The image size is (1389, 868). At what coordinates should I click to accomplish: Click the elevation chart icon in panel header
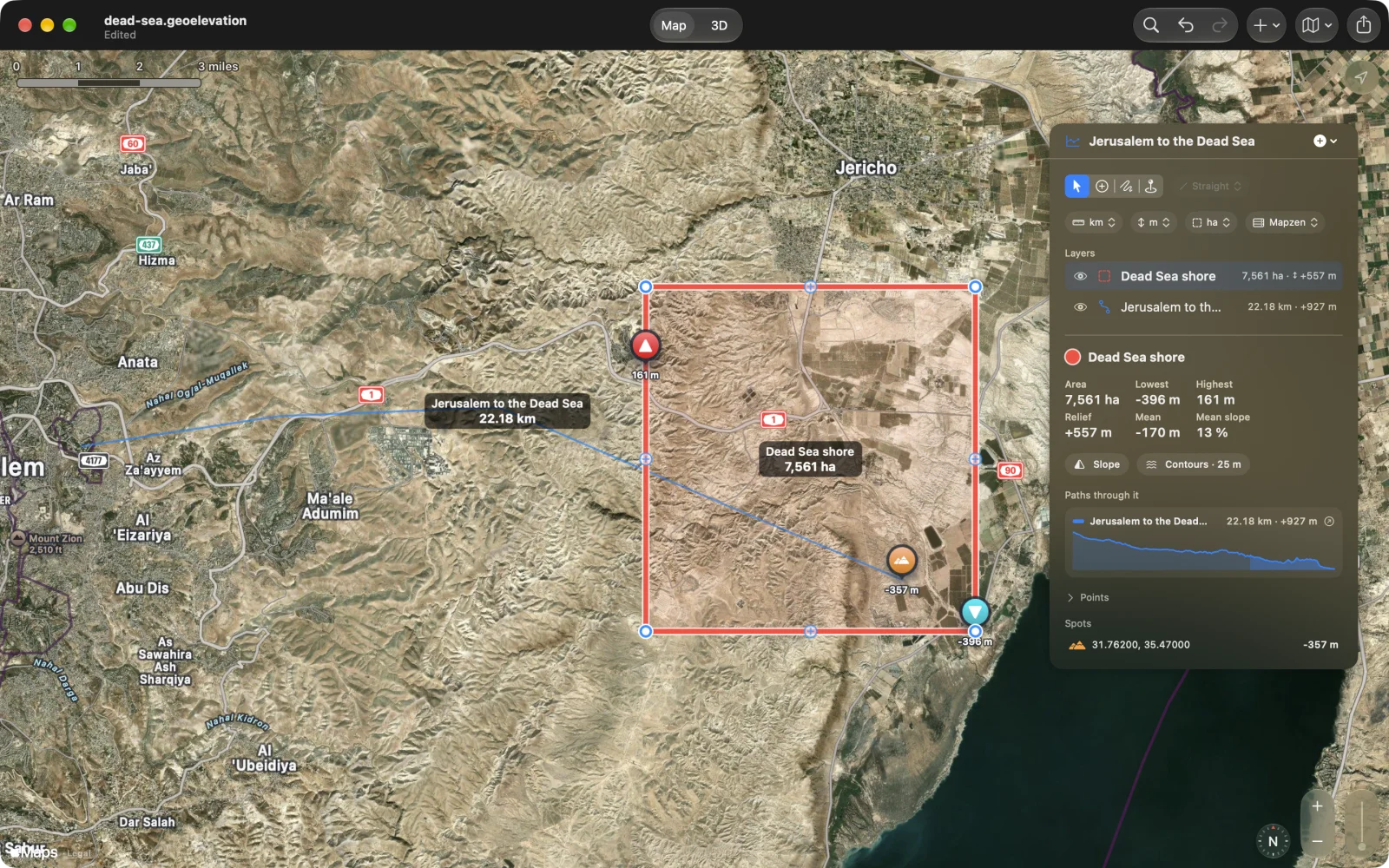(1073, 141)
